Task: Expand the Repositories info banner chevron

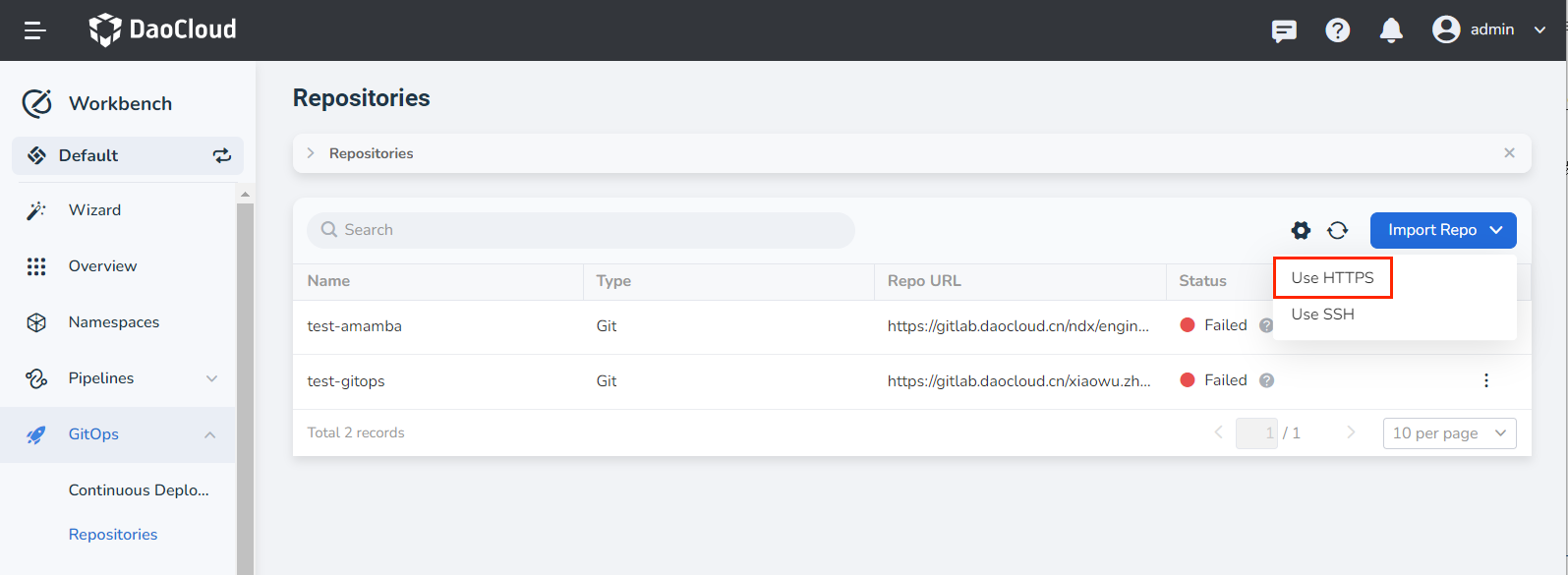Action: click(x=311, y=153)
